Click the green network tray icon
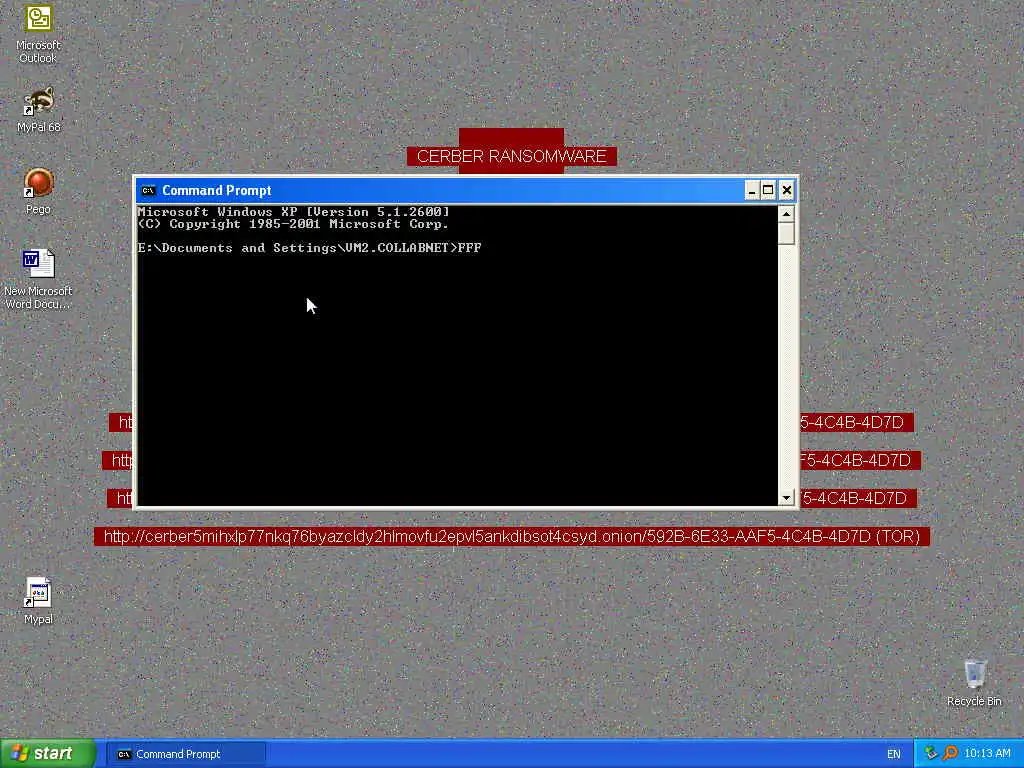This screenshot has height=768, width=1024. pos(931,754)
